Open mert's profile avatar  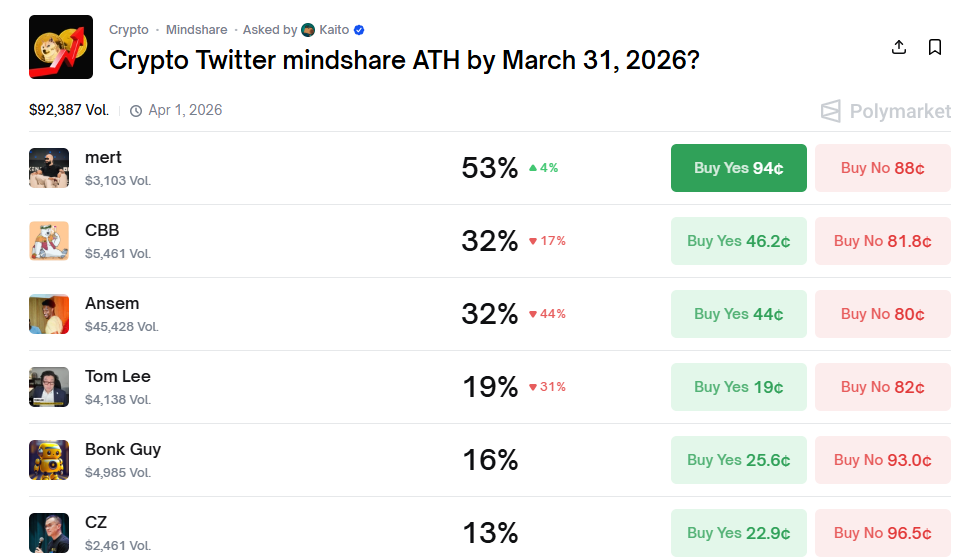[x=49, y=168]
